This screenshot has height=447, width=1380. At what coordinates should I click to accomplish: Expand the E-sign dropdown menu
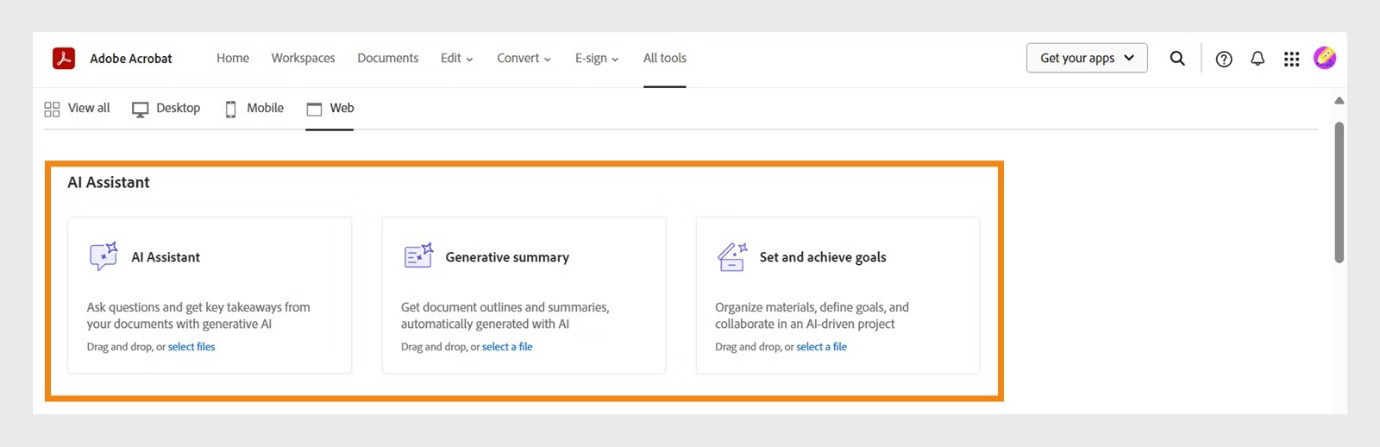coord(596,58)
